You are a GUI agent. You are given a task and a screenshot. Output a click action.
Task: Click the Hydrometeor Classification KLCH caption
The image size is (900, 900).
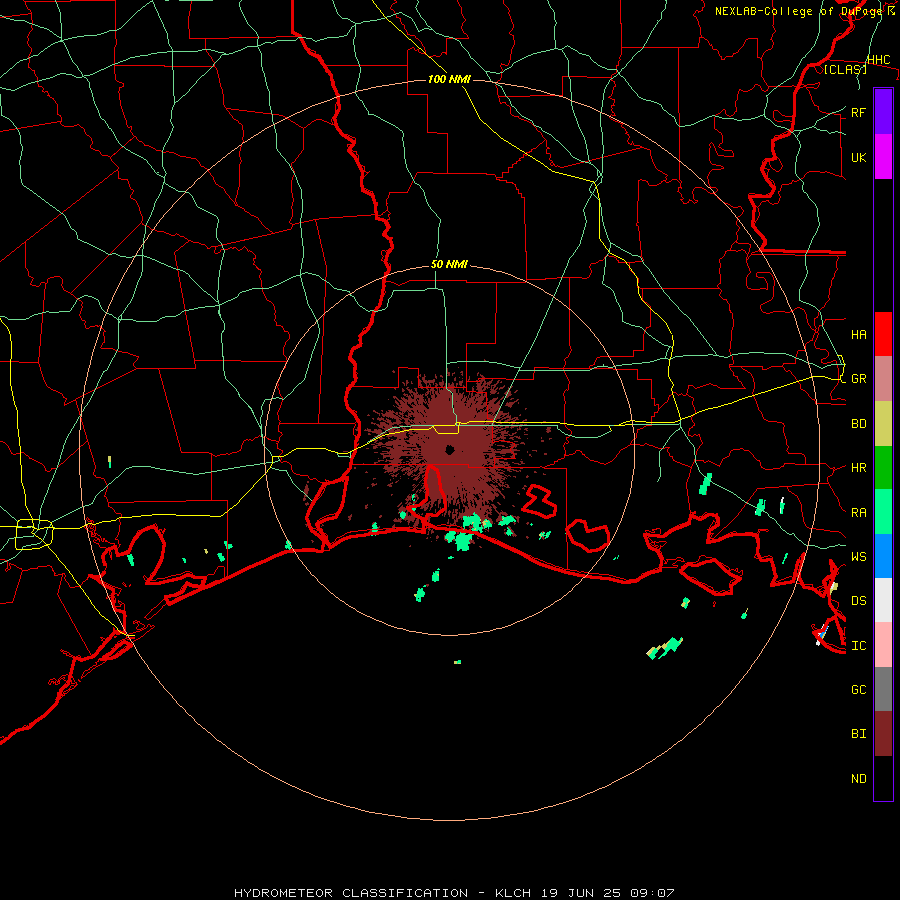[x=454, y=893]
